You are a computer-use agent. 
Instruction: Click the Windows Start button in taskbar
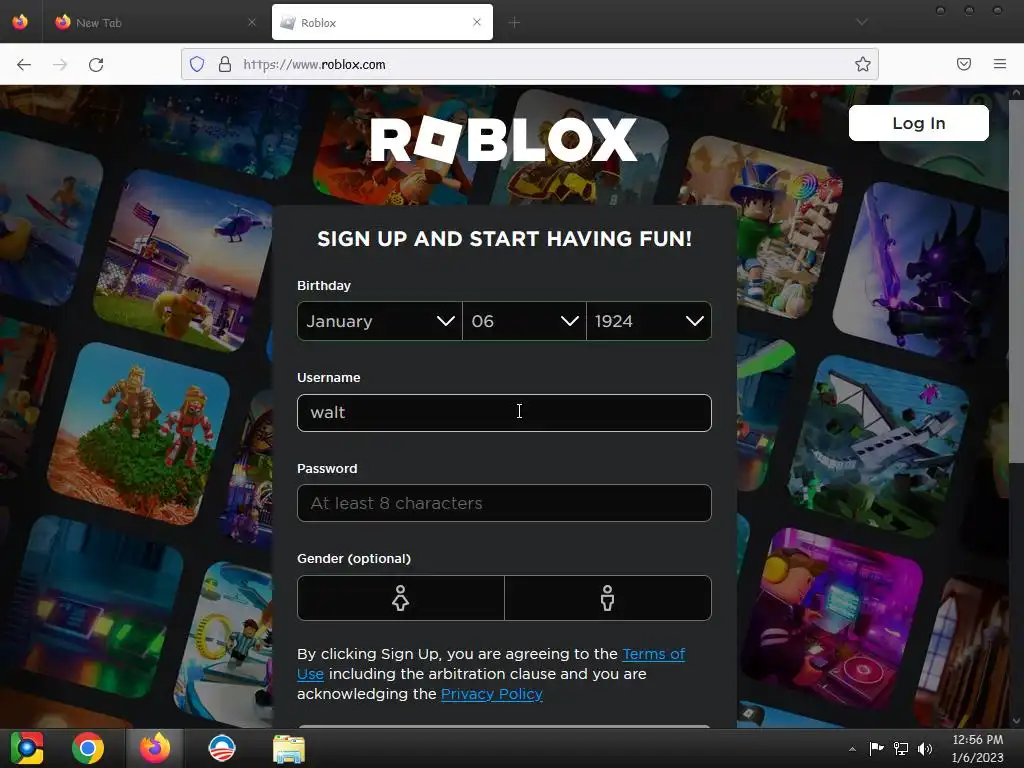(27, 748)
